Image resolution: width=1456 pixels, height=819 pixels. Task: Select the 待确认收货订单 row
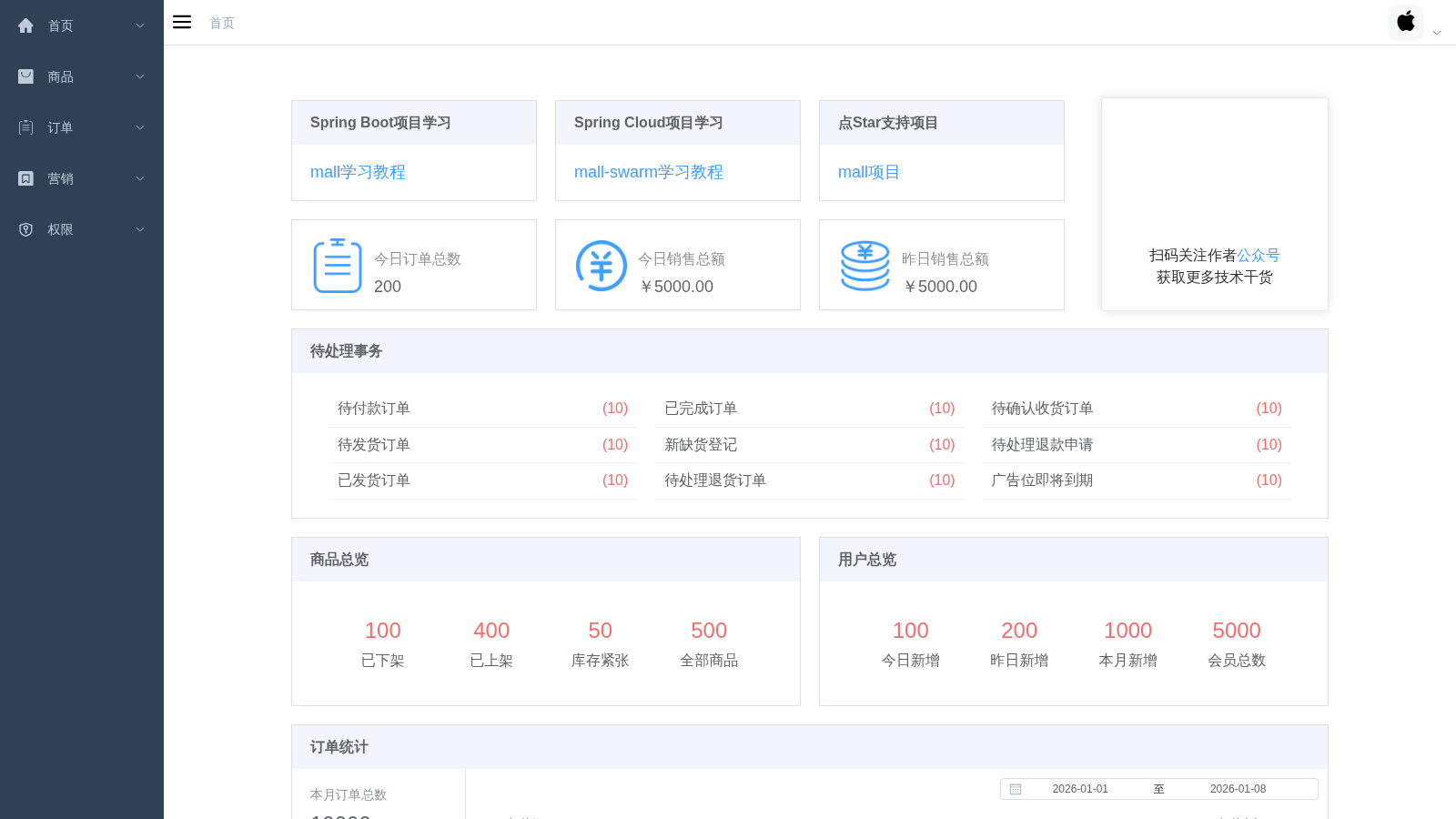(1137, 409)
